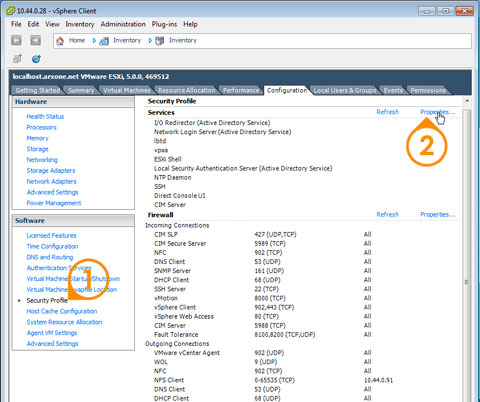Click the first Inventory breadcrumb icon

pos(104,41)
